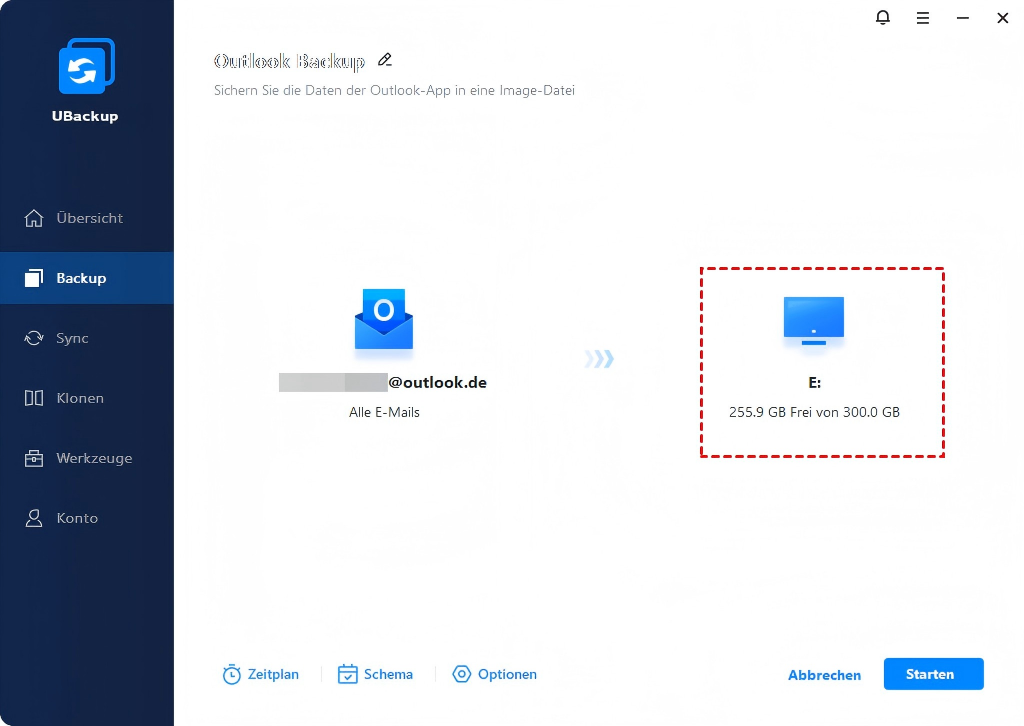This screenshot has width=1024, height=726.
Task: Click the pencil icon to rename Outlook Backup
Action: click(385, 60)
